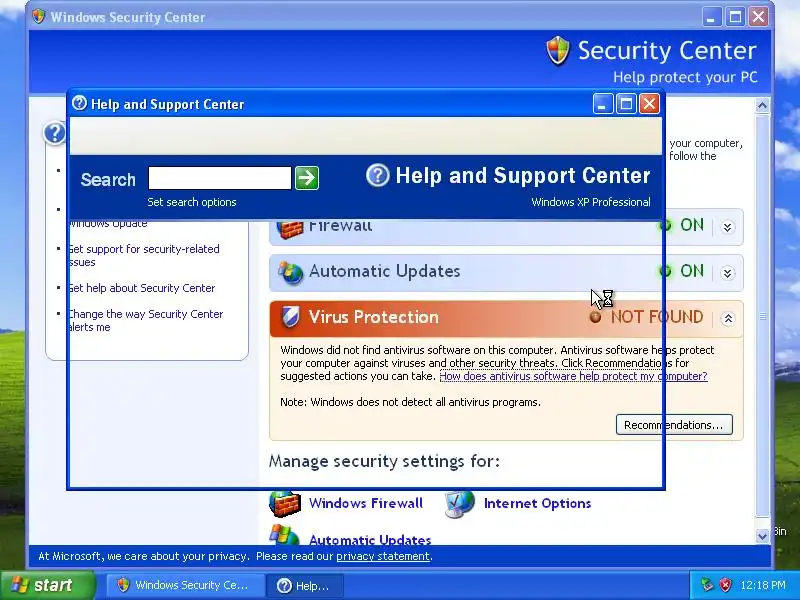Click the Automatic Updates globe icon in status row
This screenshot has width=800, height=600.
pyautogui.click(x=290, y=272)
